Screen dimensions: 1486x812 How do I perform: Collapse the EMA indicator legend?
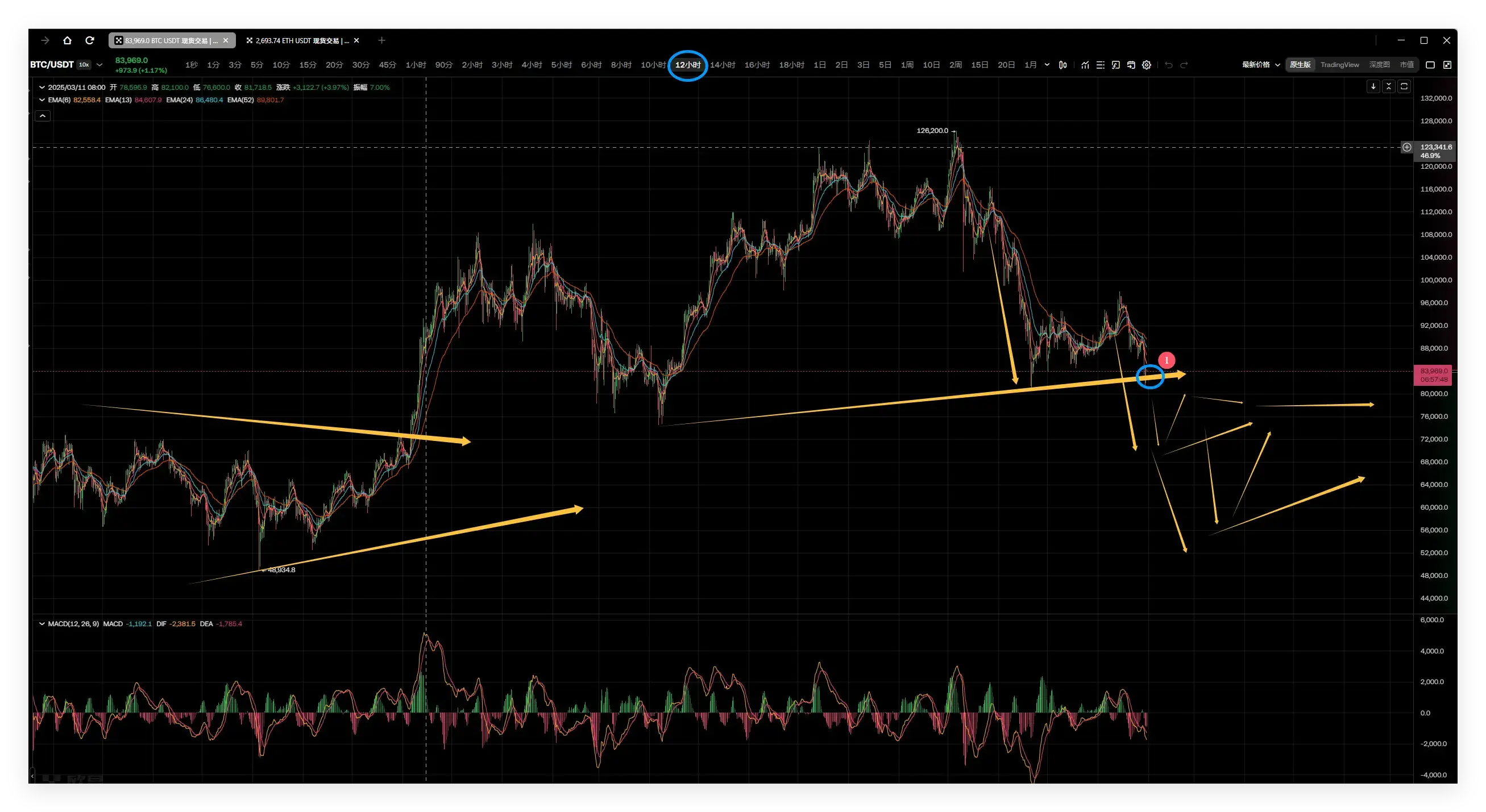(41, 100)
